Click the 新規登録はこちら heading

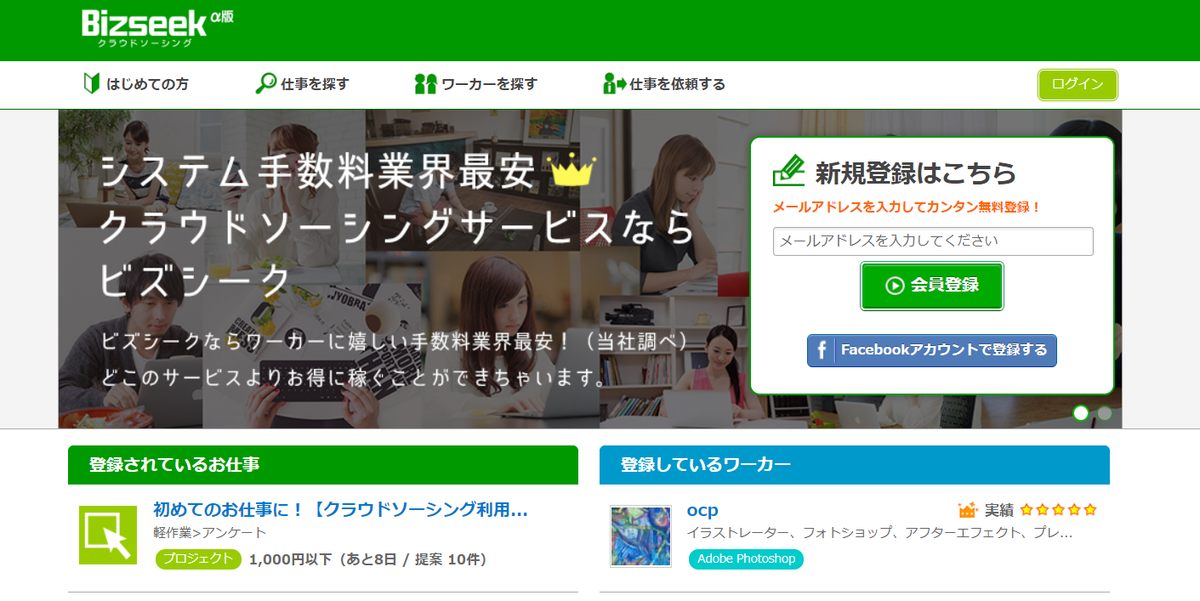(915, 173)
